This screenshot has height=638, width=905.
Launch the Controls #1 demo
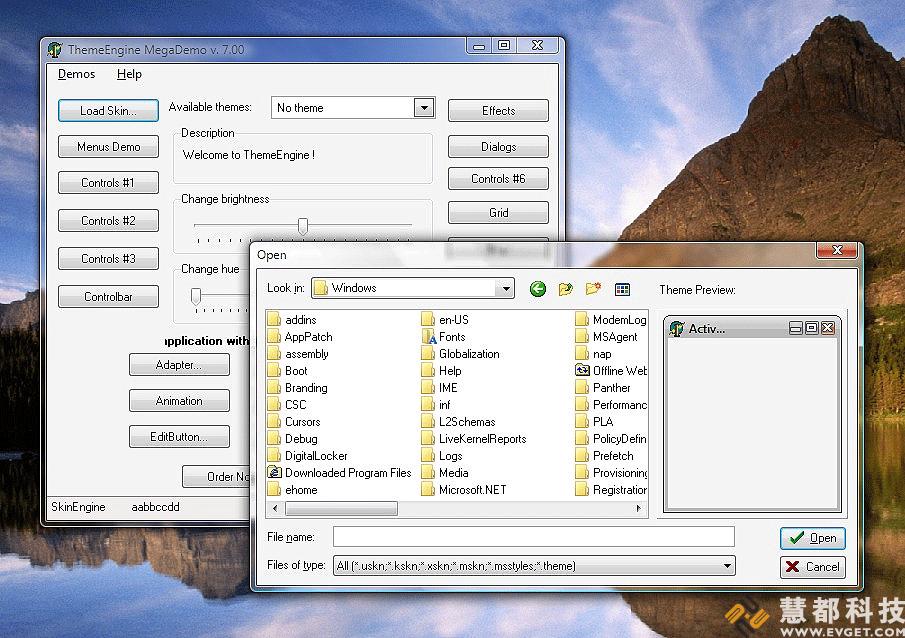click(x=109, y=182)
